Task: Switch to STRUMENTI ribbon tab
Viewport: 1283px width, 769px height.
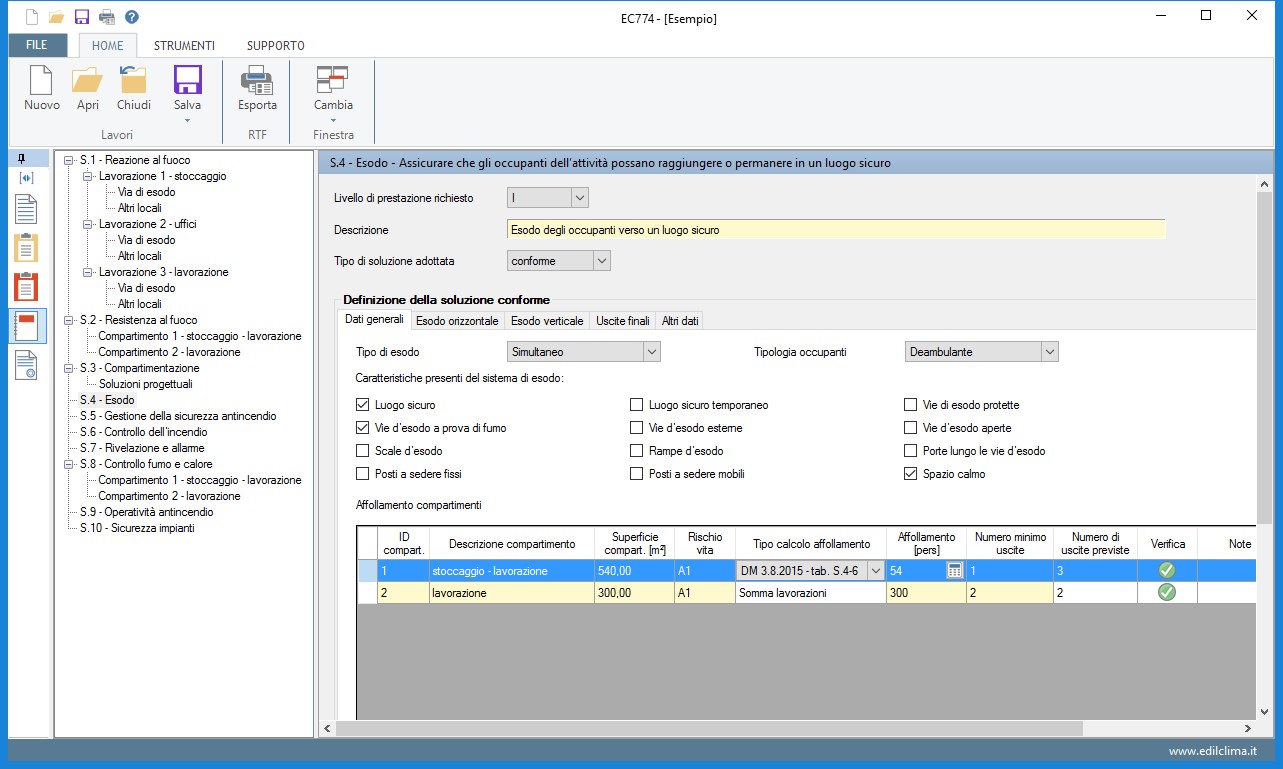Action: 184,45
